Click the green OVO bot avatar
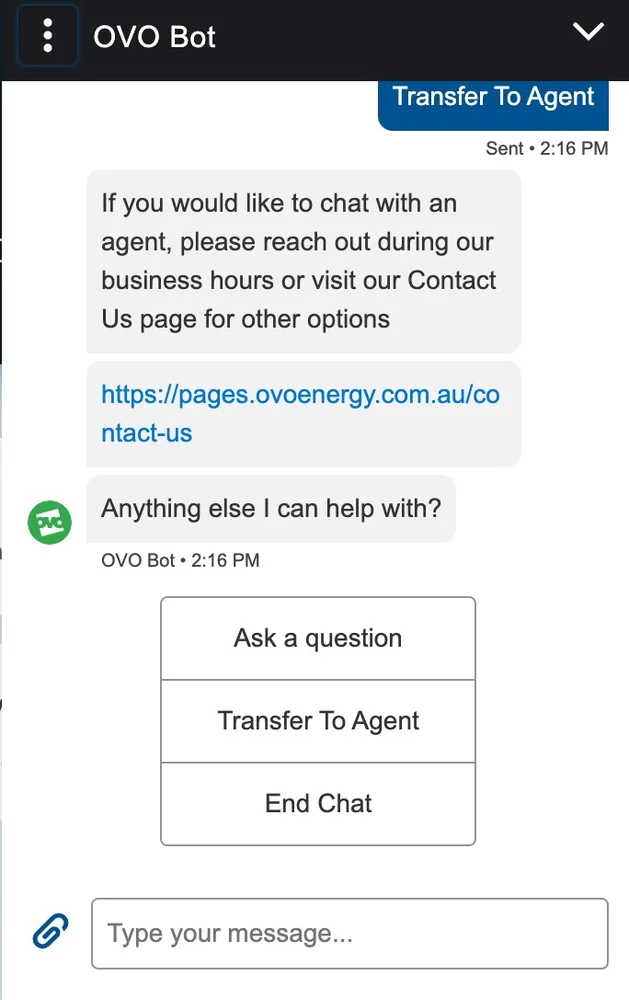The height and width of the screenshot is (1000, 629). tap(50, 522)
